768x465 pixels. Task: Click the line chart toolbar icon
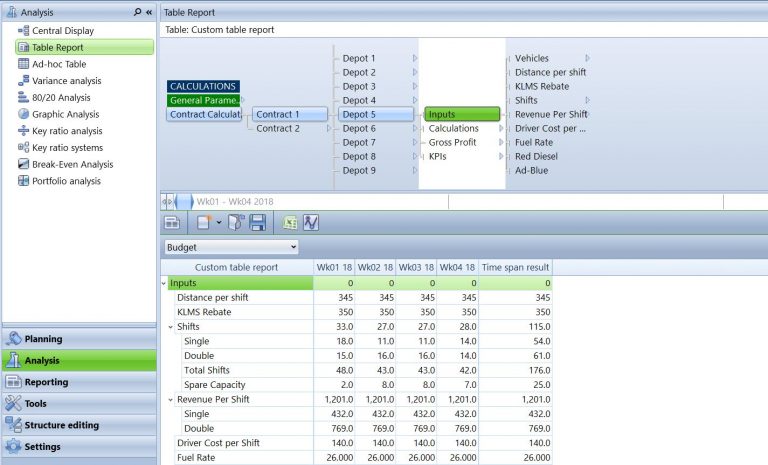tap(311, 222)
